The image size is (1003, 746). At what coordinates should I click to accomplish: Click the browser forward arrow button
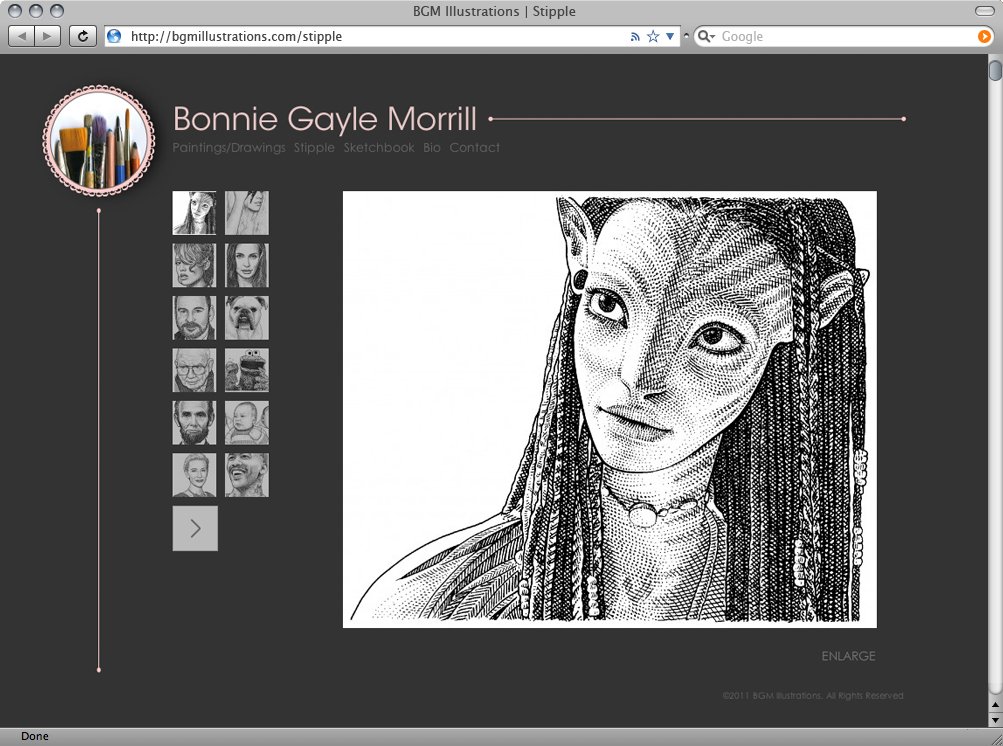tap(47, 36)
